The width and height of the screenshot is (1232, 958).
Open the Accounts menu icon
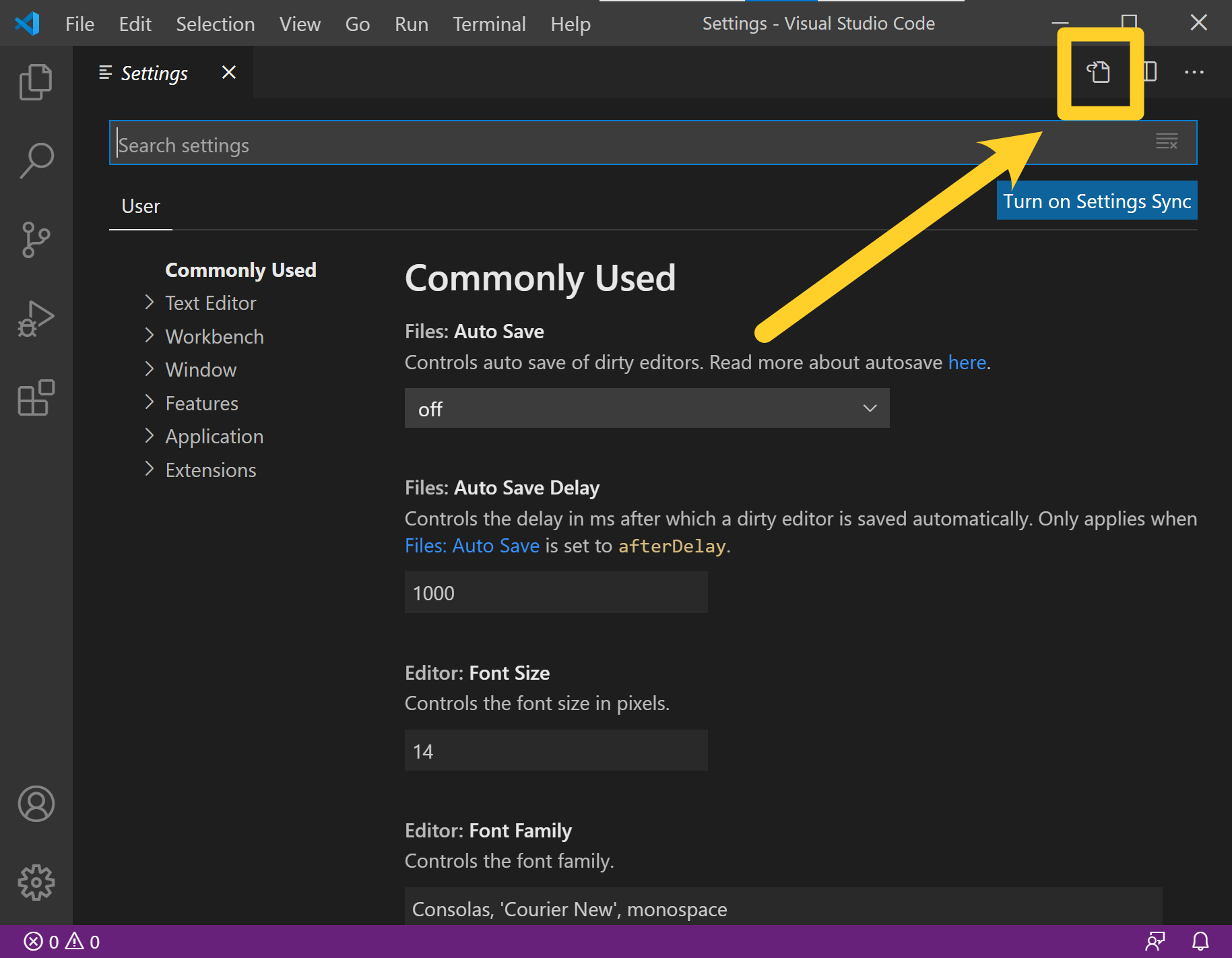point(36,804)
